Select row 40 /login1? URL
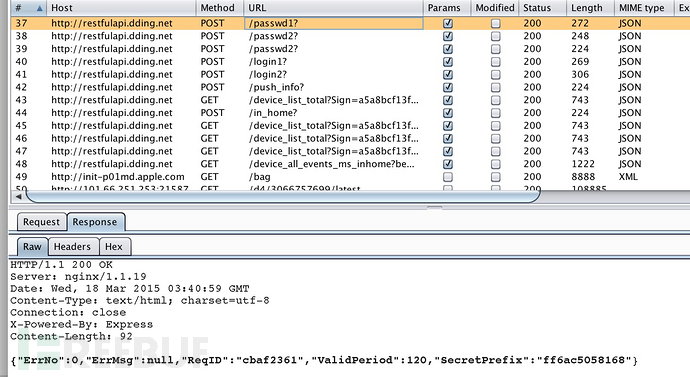Image resolution: width=690 pixels, height=377 pixels. 268,62
